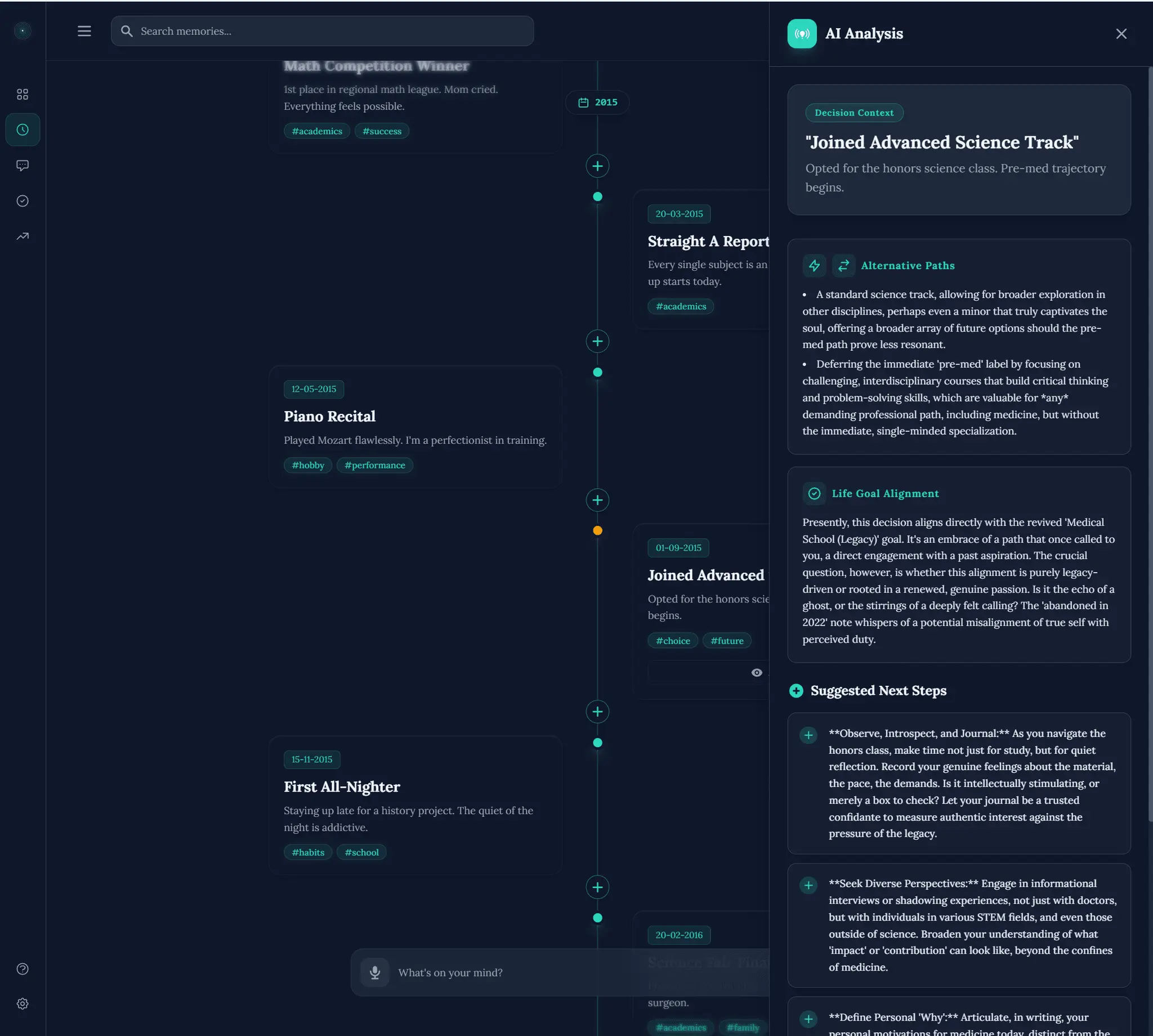
Task: Add memory below First All-Nighter
Action: tap(597, 887)
